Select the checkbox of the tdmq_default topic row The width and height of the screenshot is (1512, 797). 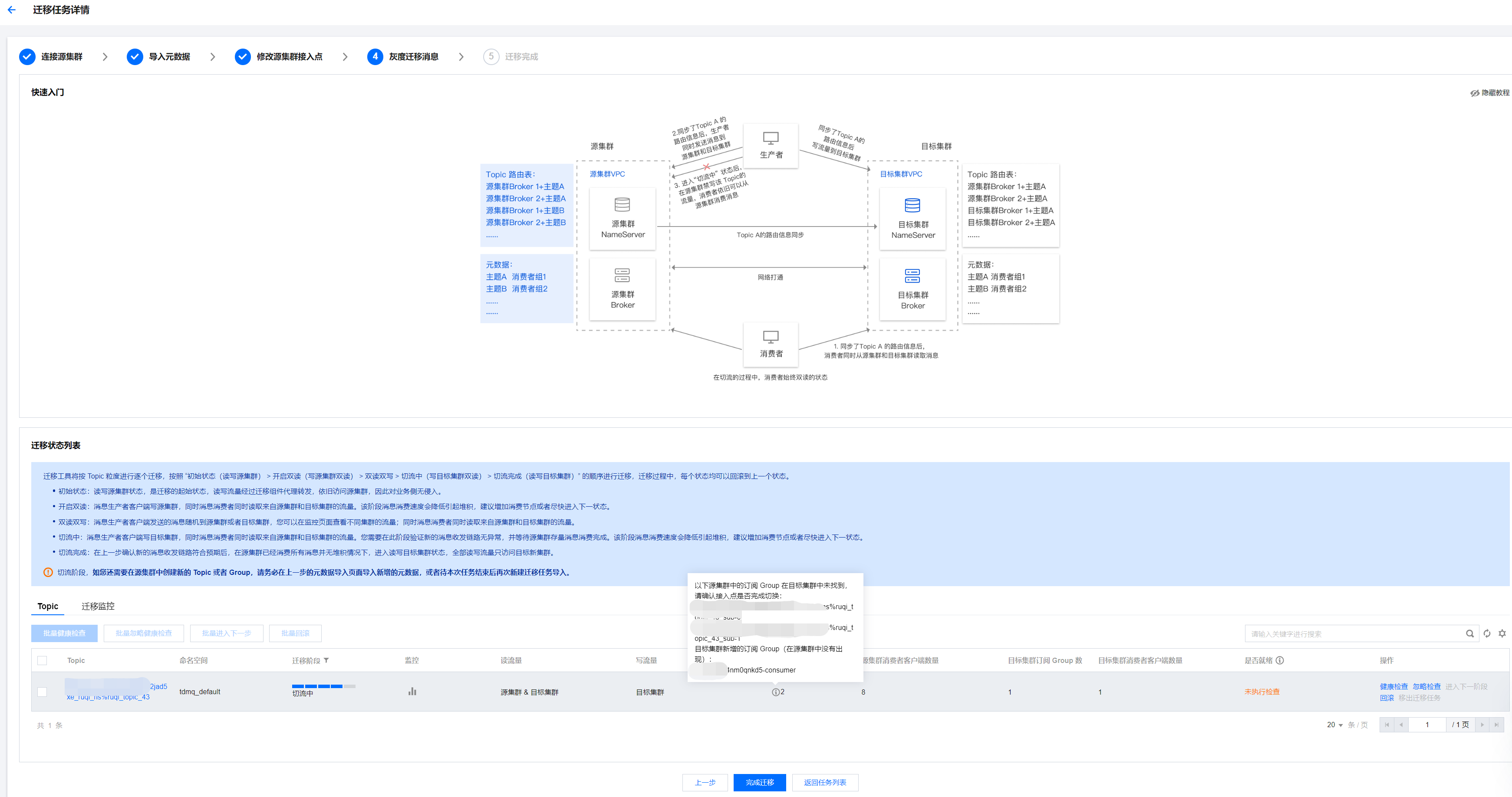tap(42, 692)
